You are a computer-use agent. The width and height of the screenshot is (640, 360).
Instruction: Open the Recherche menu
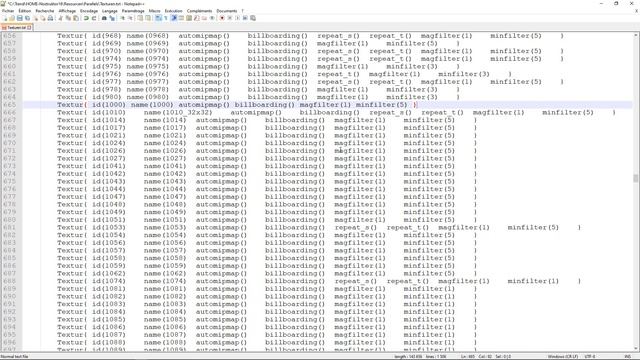pyautogui.click(x=45, y=11)
